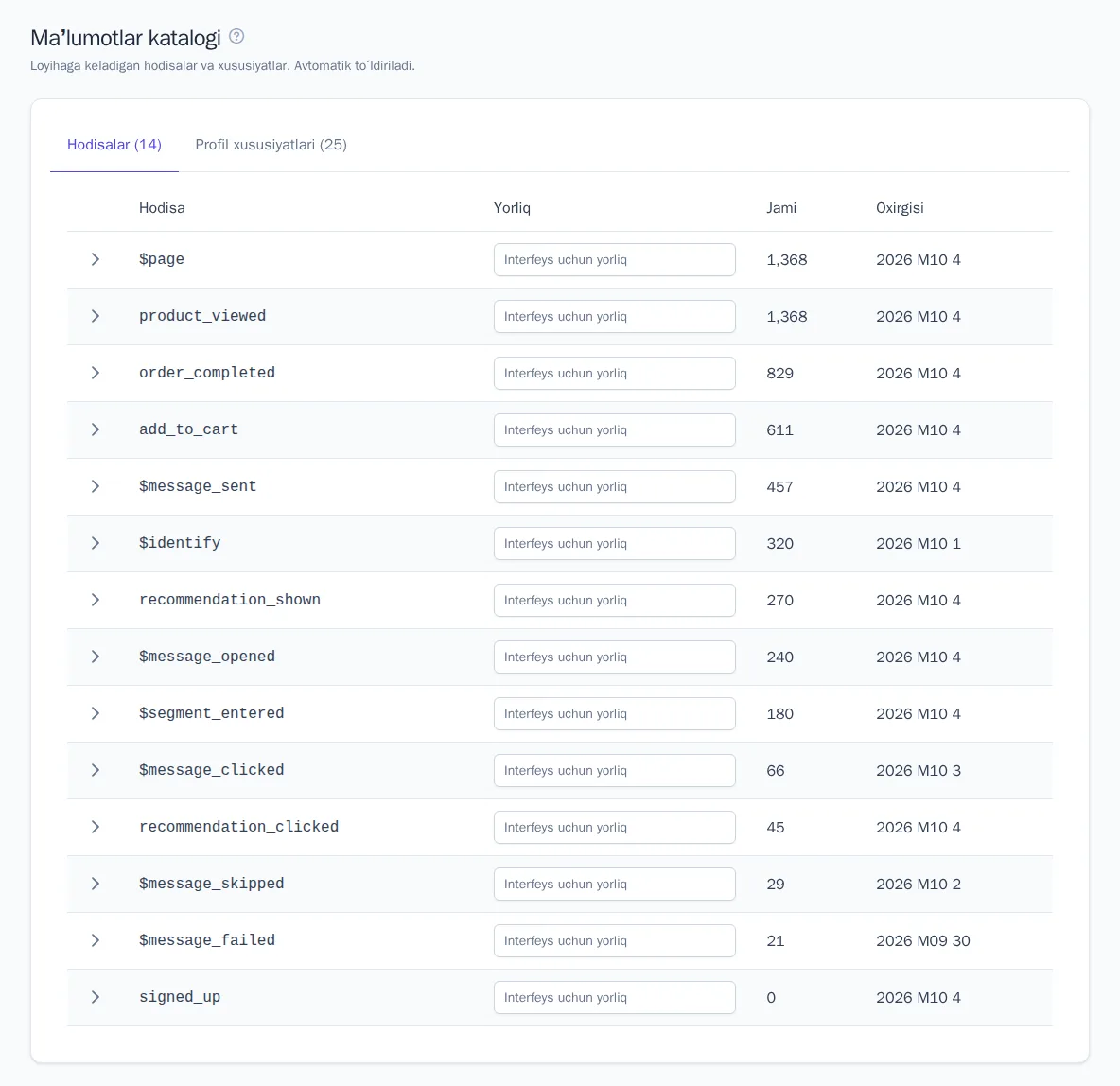Click the Jami column header
Viewport: 1120px width, 1086px height.
781,208
